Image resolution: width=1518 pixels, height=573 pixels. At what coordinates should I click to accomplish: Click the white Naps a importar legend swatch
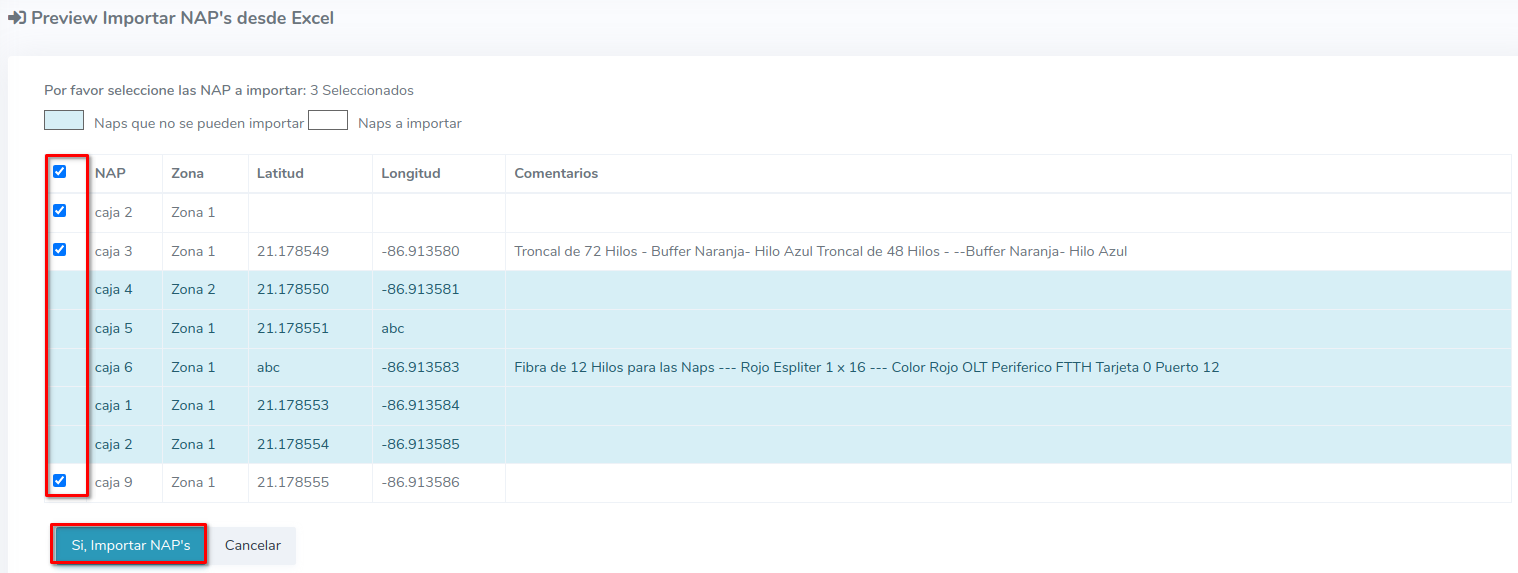point(327,121)
